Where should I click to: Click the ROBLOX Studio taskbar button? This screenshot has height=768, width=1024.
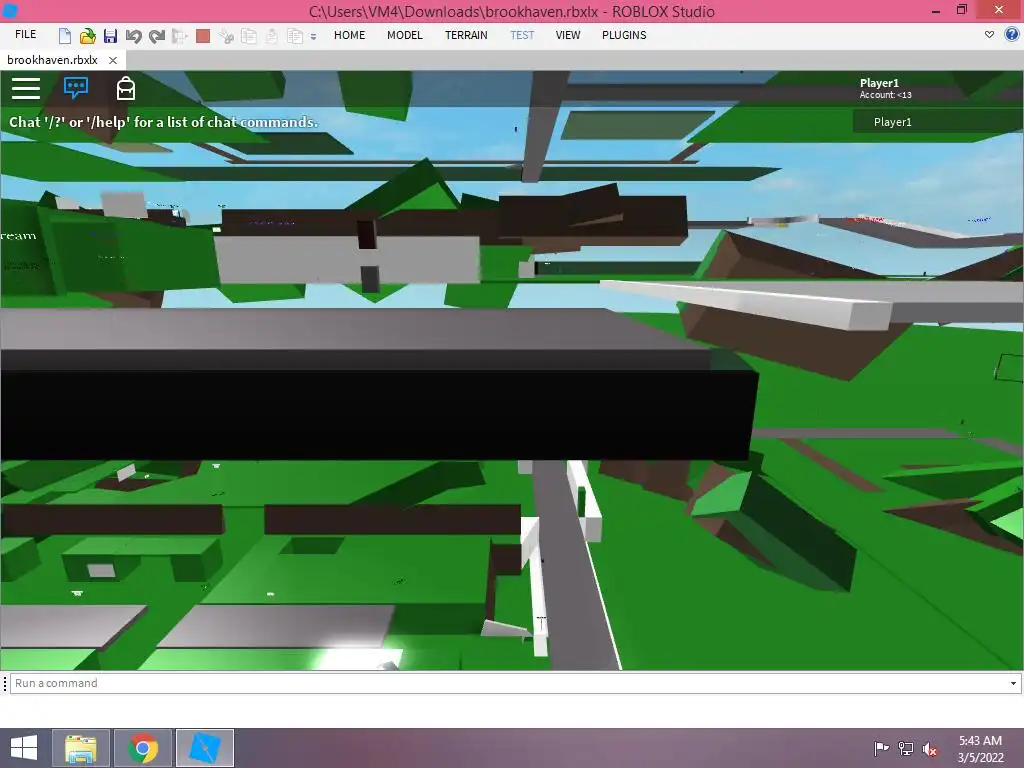click(204, 748)
